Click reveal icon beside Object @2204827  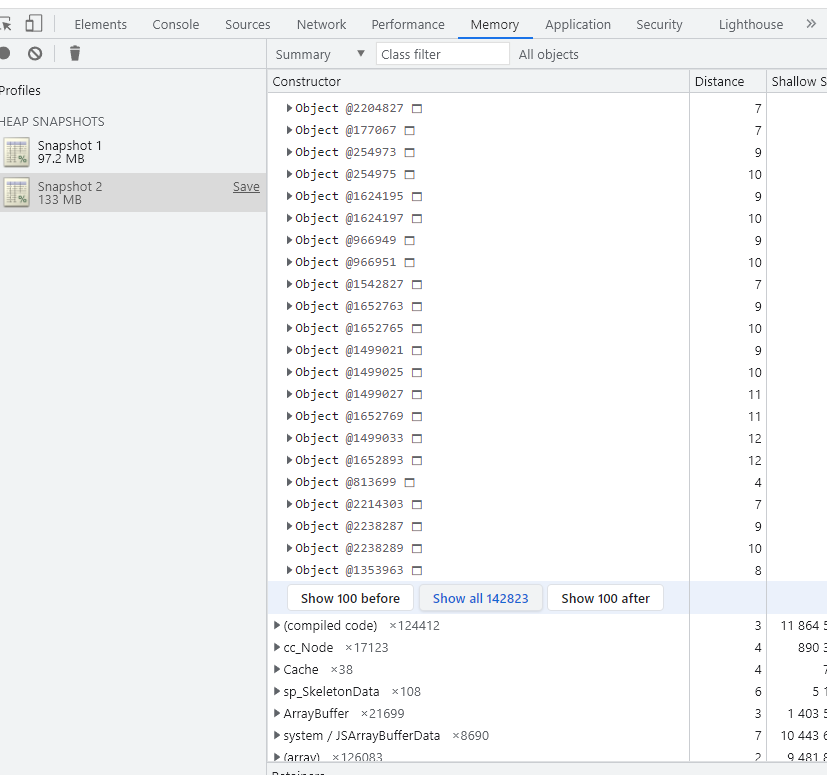click(417, 108)
